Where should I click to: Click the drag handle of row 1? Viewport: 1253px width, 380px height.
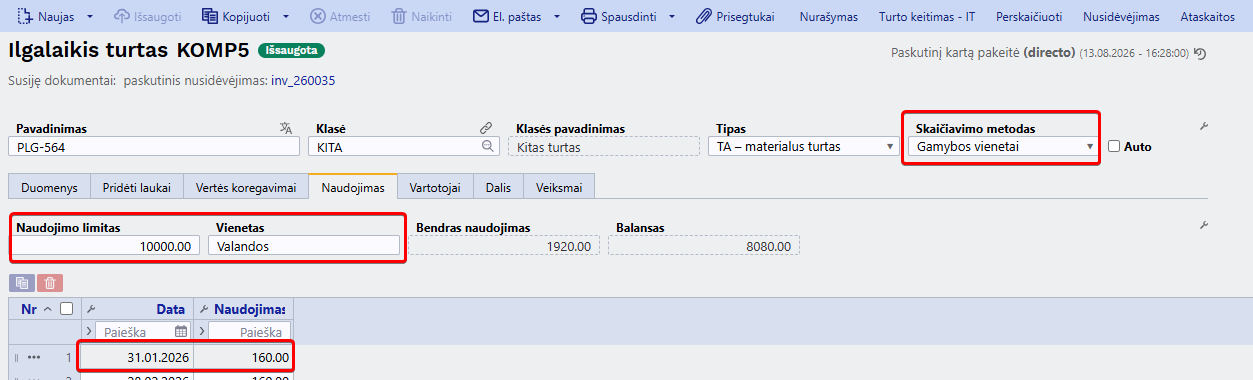[x=16, y=357]
